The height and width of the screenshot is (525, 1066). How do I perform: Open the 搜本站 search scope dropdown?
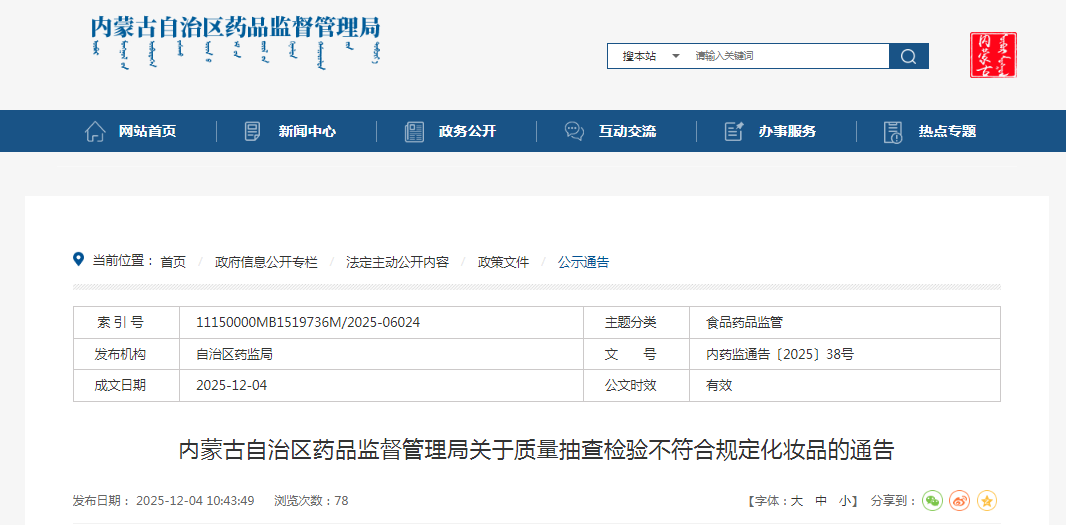pyautogui.click(x=650, y=56)
